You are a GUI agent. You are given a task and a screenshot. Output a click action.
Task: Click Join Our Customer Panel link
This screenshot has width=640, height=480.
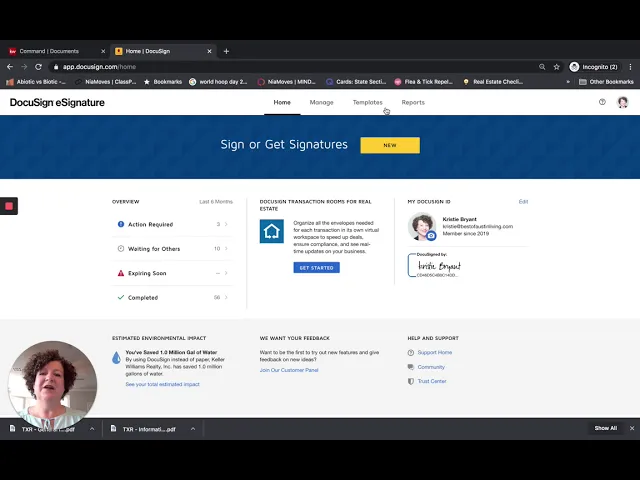pyautogui.click(x=289, y=370)
